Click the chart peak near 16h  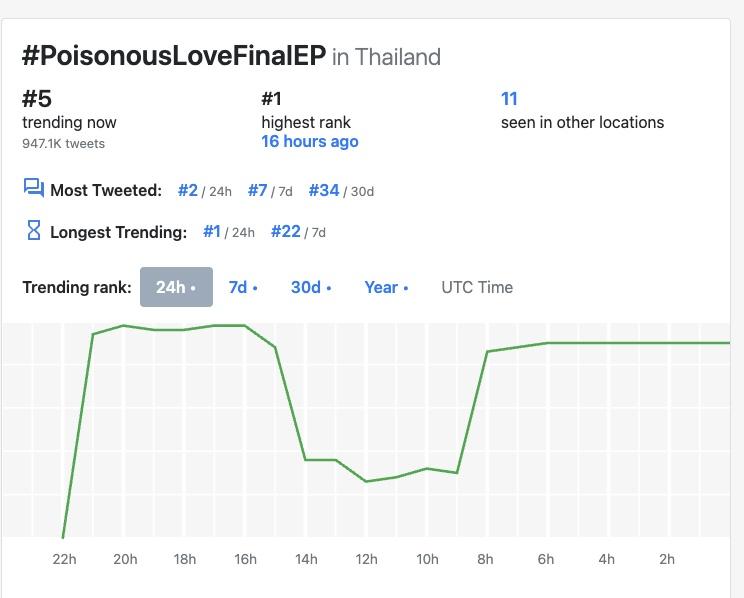(245, 325)
